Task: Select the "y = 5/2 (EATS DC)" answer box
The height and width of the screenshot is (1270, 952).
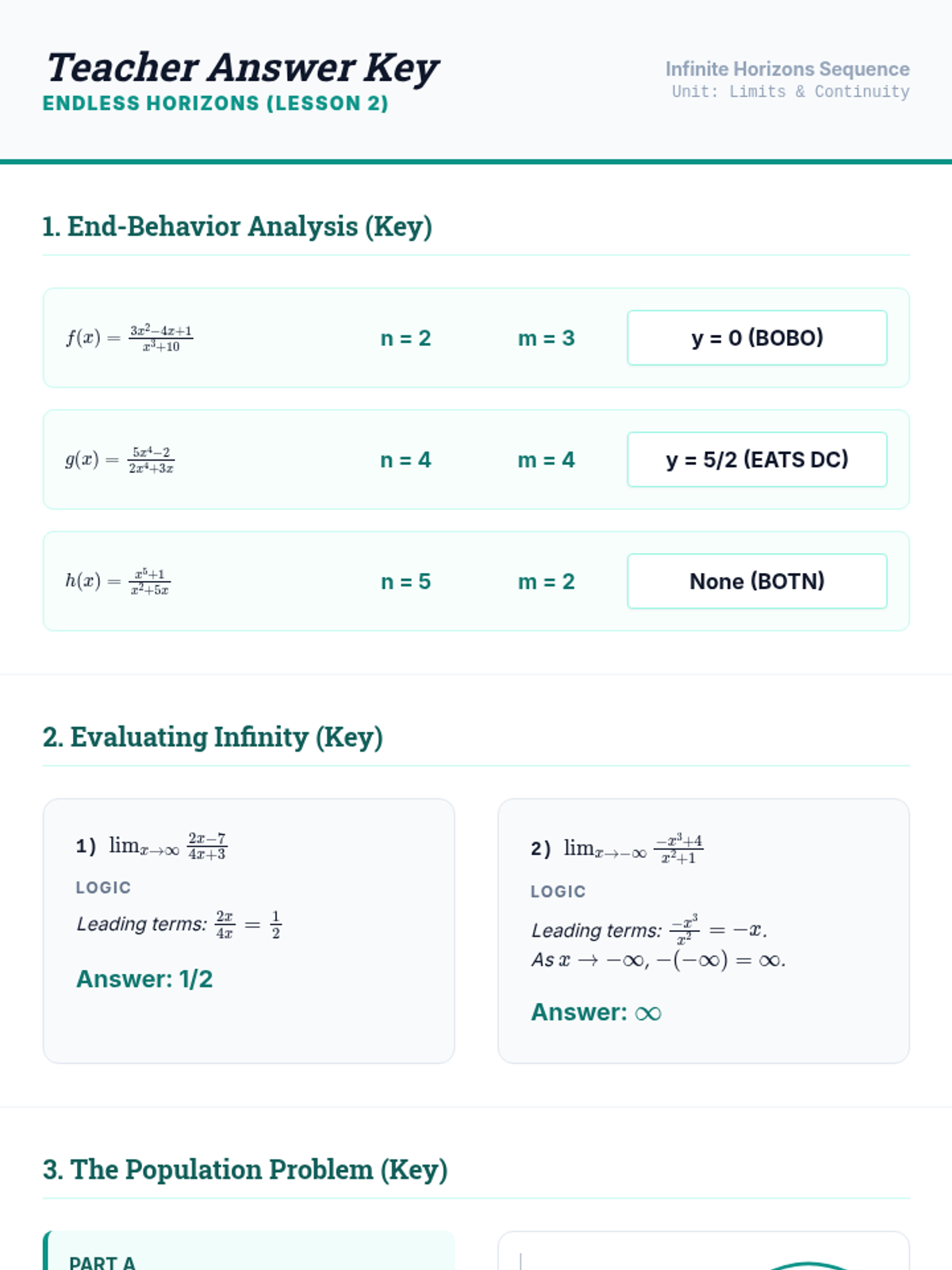Action: (x=757, y=460)
